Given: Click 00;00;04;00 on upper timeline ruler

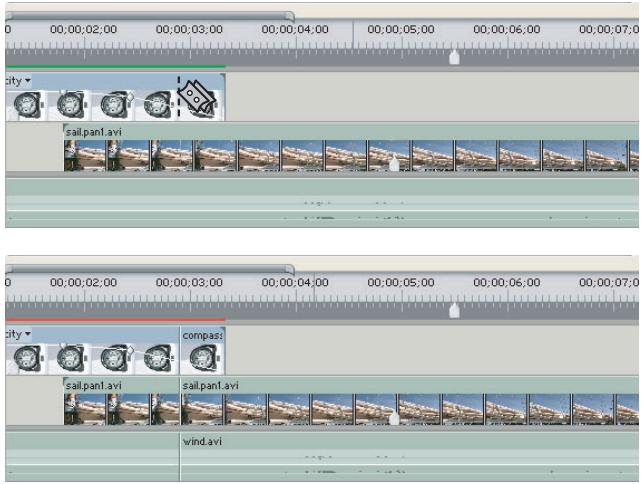Looking at the screenshot, I should (x=295, y=29).
